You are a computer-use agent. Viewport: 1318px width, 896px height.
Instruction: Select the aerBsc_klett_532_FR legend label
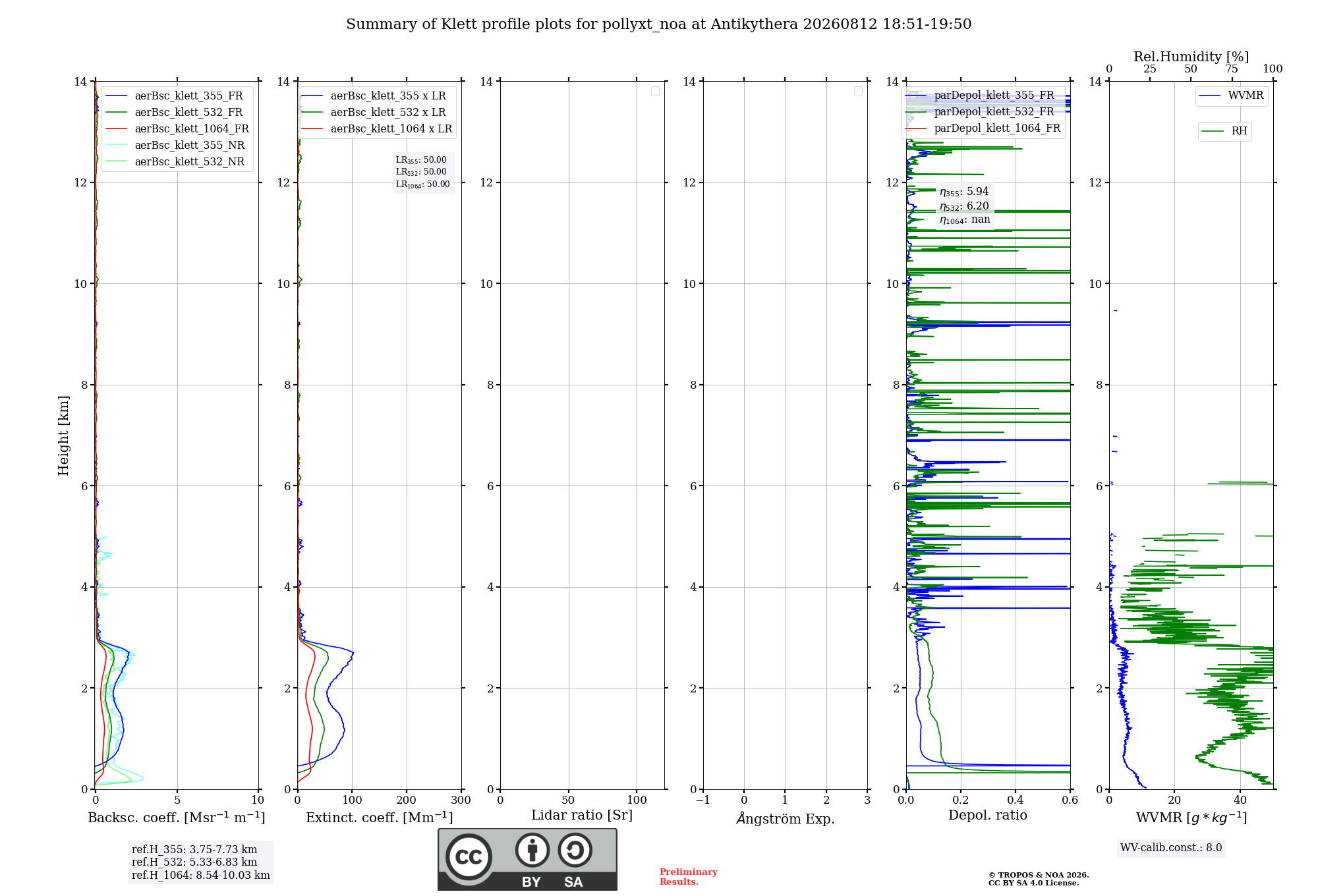(x=188, y=113)
